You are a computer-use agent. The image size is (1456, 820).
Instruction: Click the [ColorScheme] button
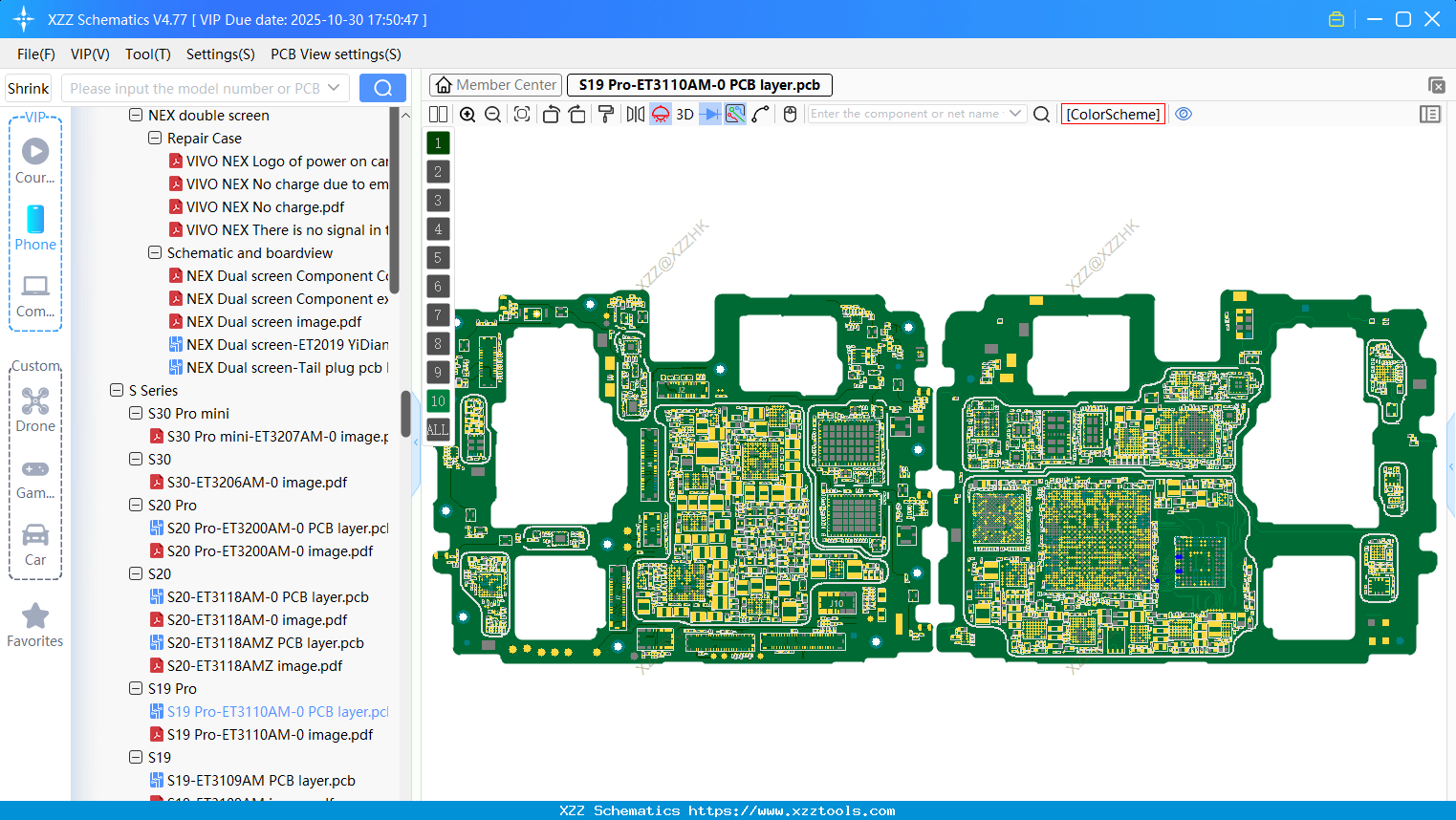point(1113,114)
